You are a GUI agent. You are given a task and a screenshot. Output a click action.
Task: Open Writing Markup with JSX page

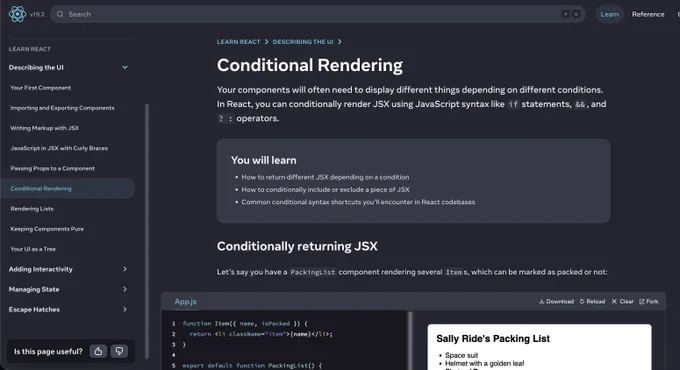tap(45, 128)
